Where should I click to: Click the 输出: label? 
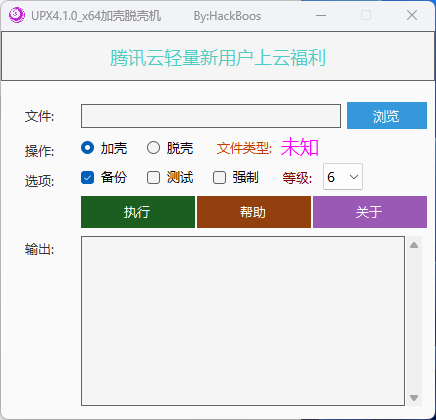pos(39,249)
